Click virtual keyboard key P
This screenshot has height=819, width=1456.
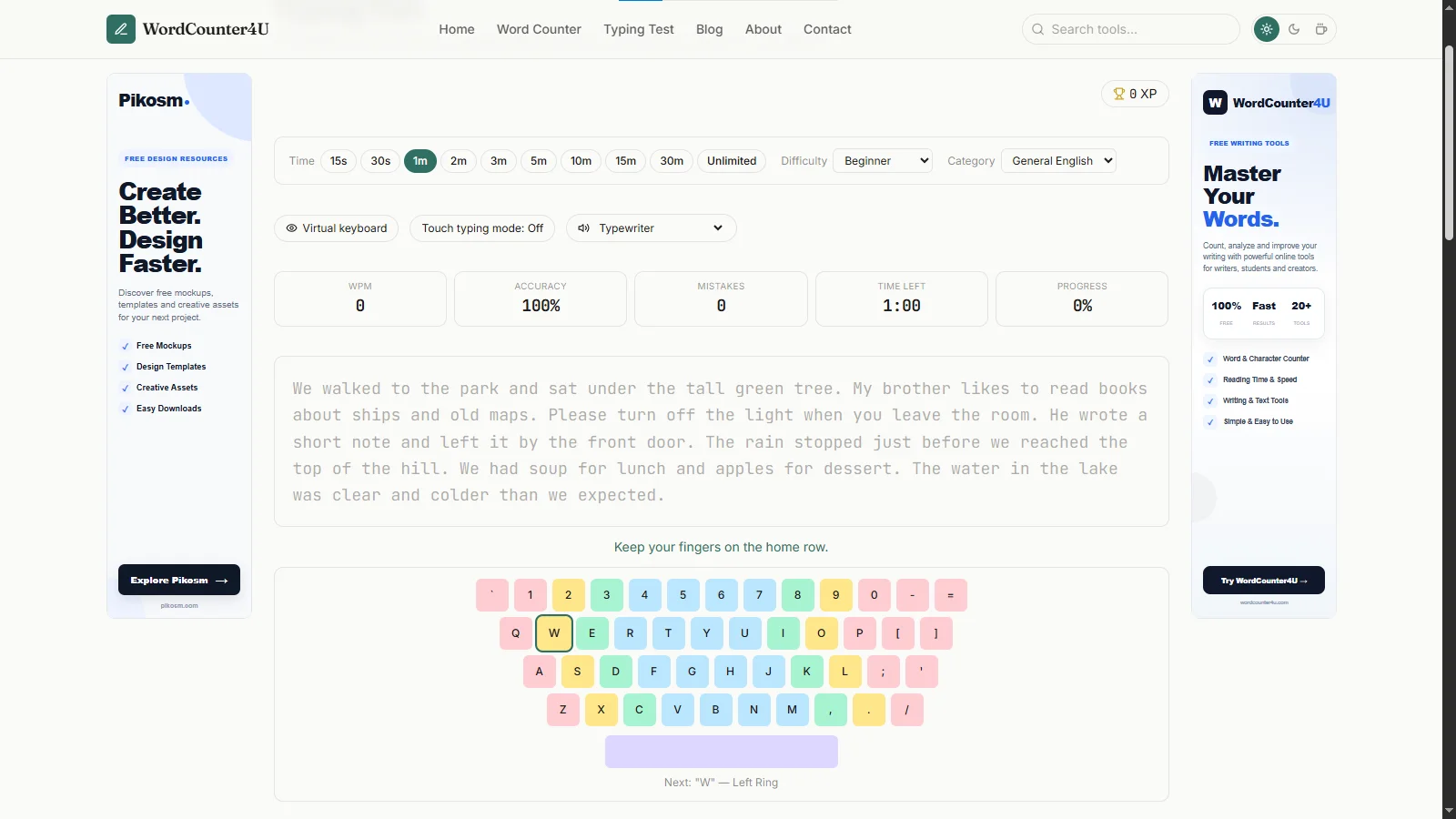coord(860,633)
